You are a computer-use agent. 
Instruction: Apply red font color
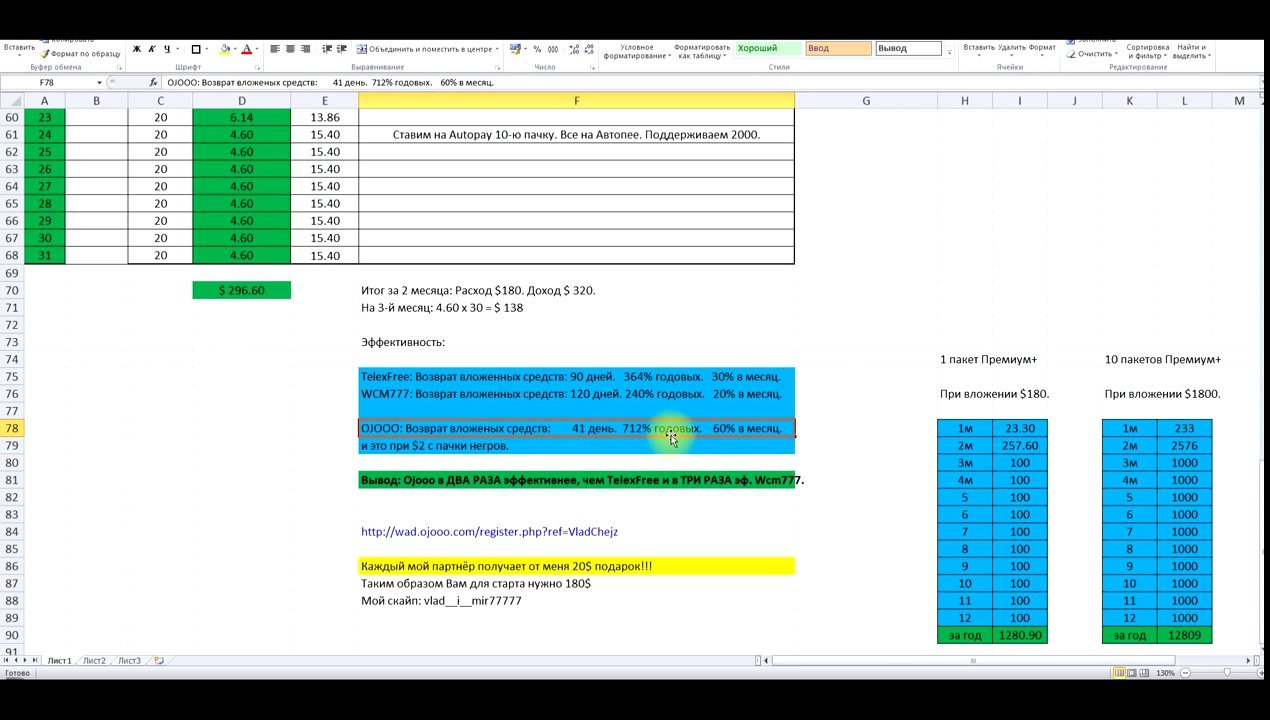coord(245,49)
